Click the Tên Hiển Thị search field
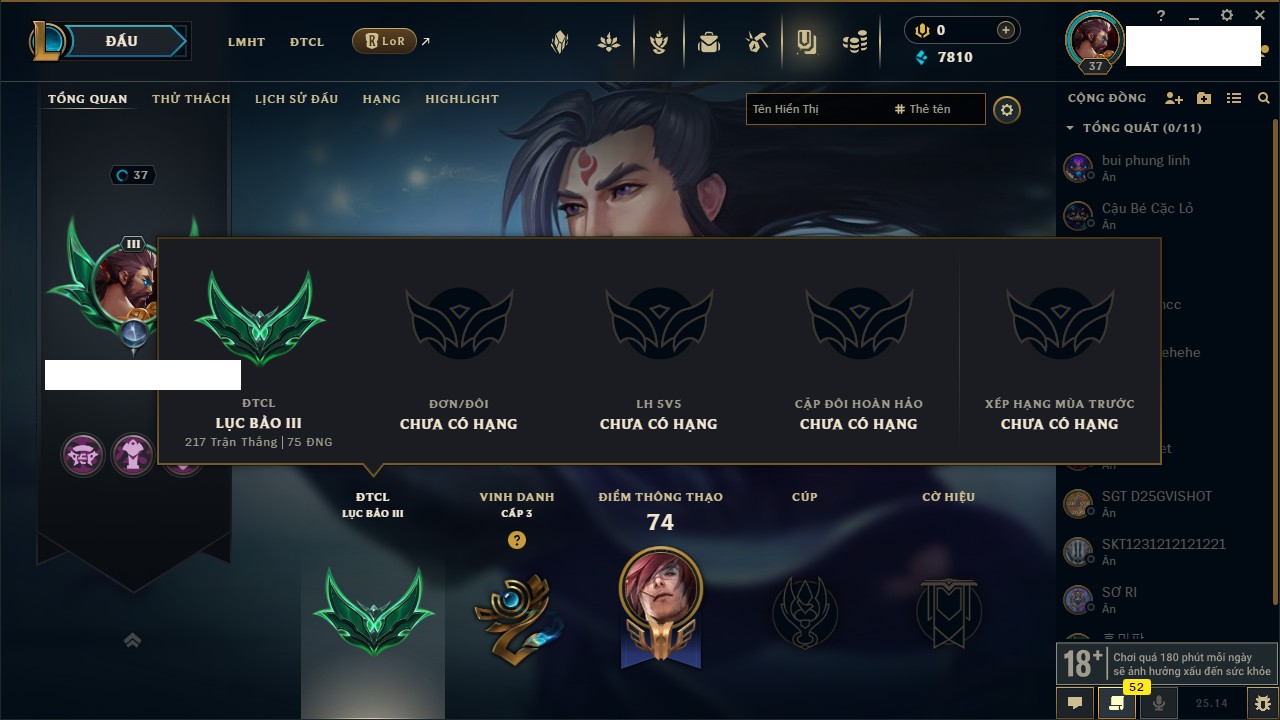Image resolution: width=1280 pixels, height=720 pixels. (816, 109)
